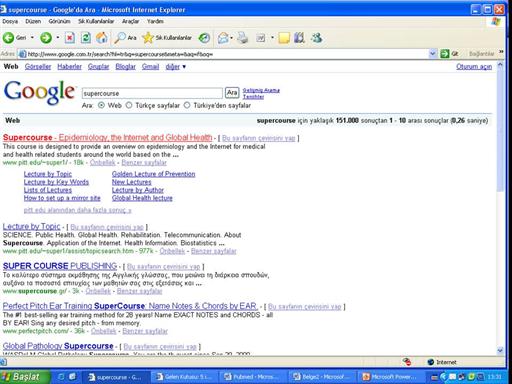
Task: Click the Forward green arrow icon
Action: [46, 38]
